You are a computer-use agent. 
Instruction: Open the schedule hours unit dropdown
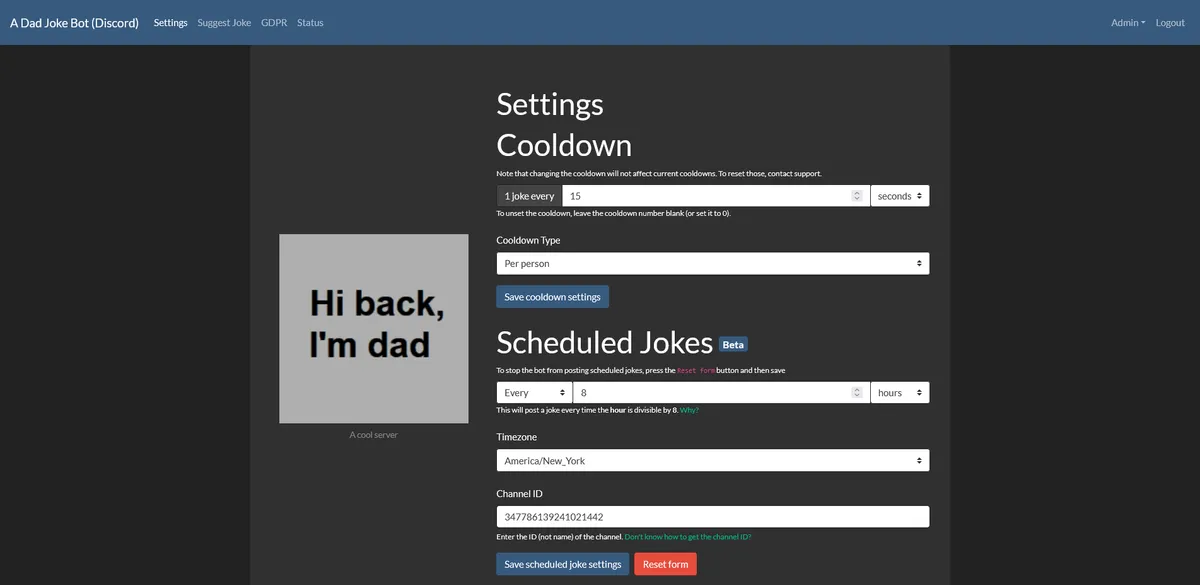pos(900,393)
